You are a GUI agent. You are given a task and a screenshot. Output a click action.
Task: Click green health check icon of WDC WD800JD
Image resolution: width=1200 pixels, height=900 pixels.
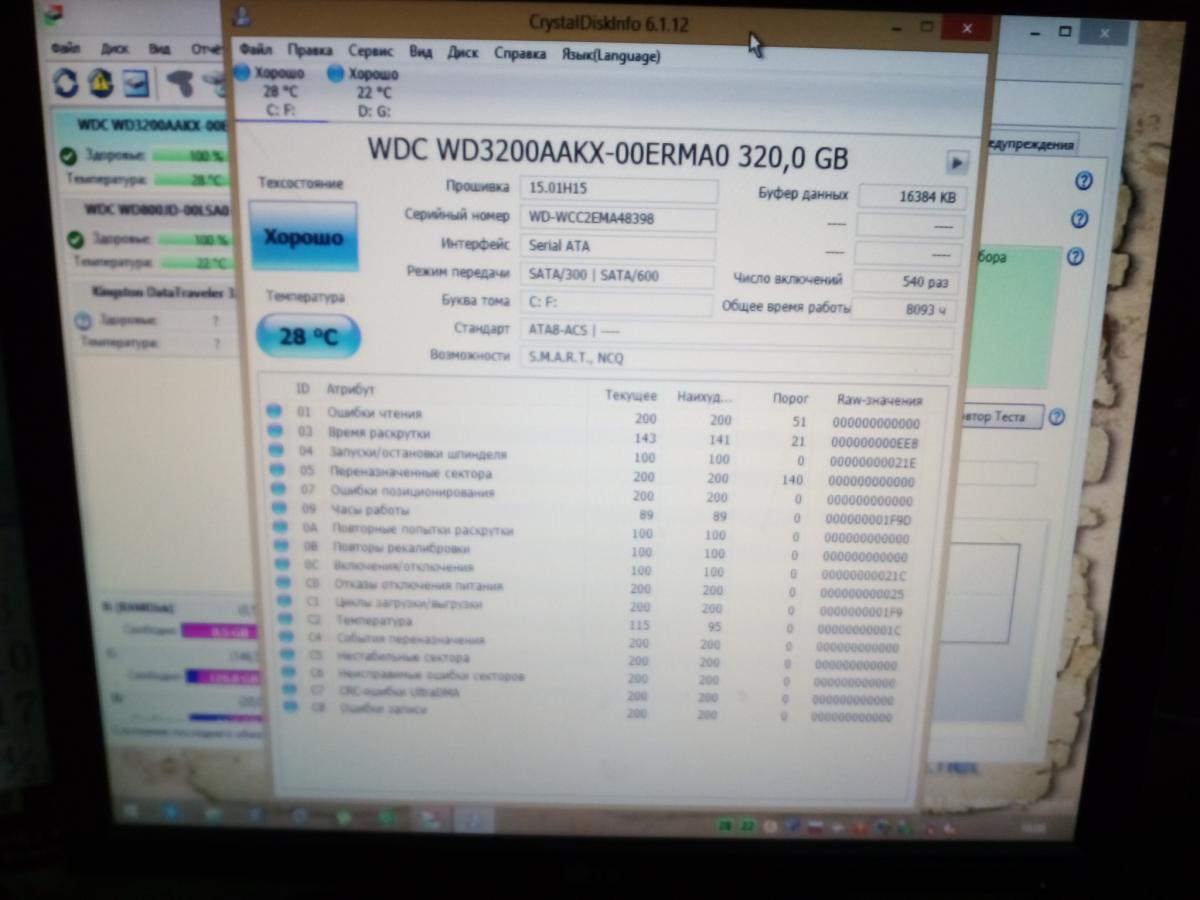[74, 240]
